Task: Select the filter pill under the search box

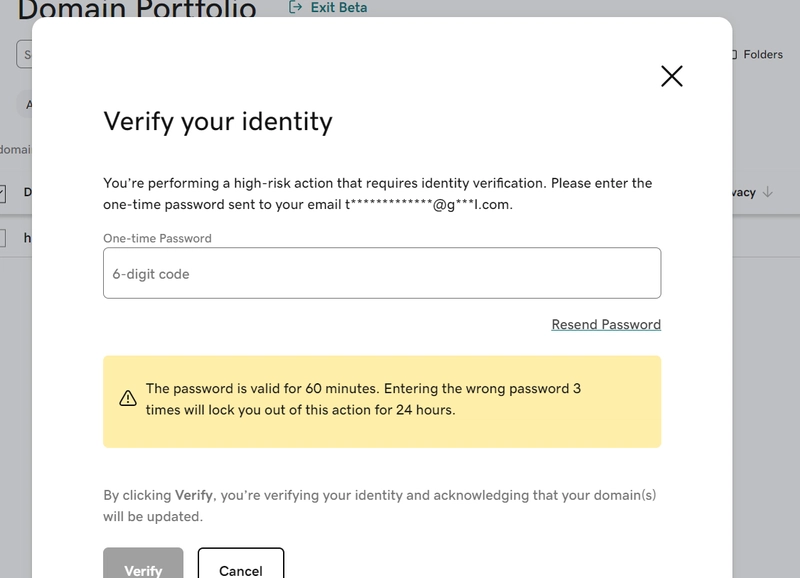Action: pyautogui.click(x=26, y=104)
